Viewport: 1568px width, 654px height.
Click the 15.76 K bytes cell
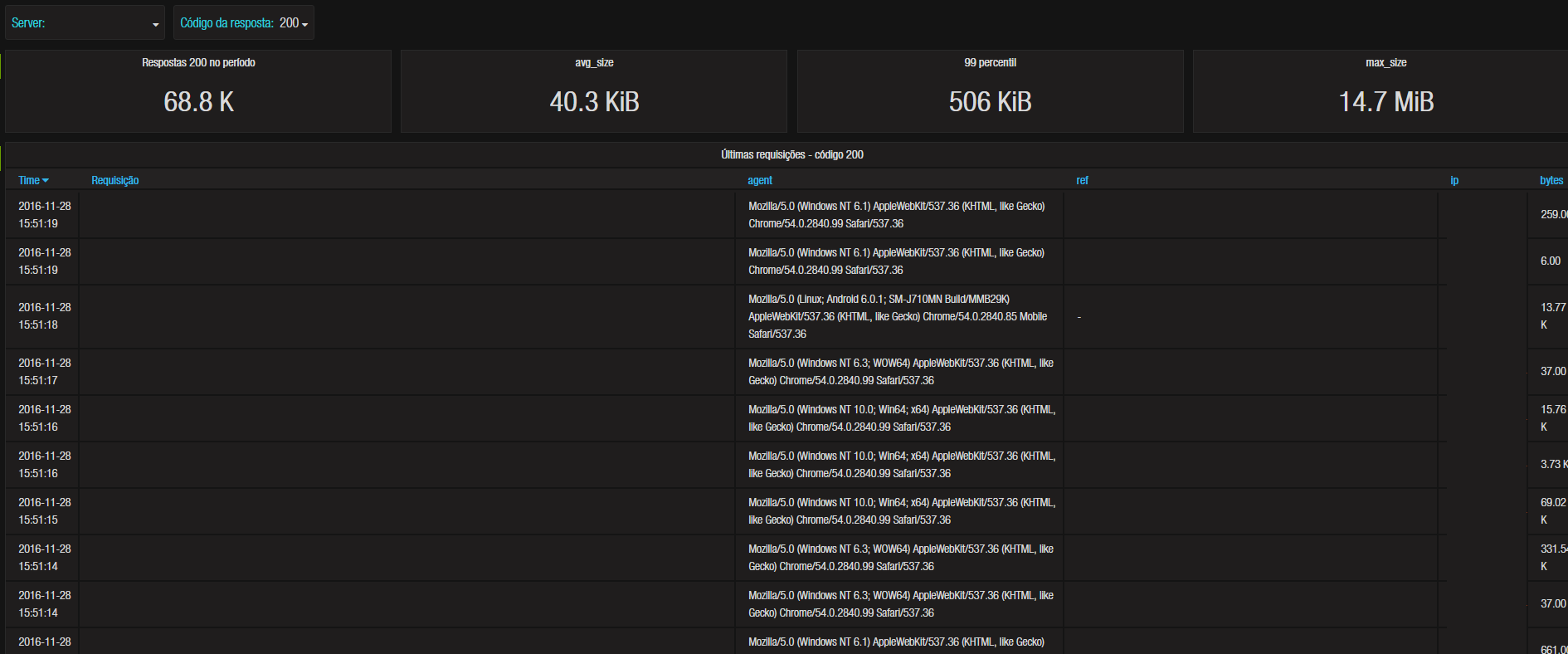pos(1548,418)
